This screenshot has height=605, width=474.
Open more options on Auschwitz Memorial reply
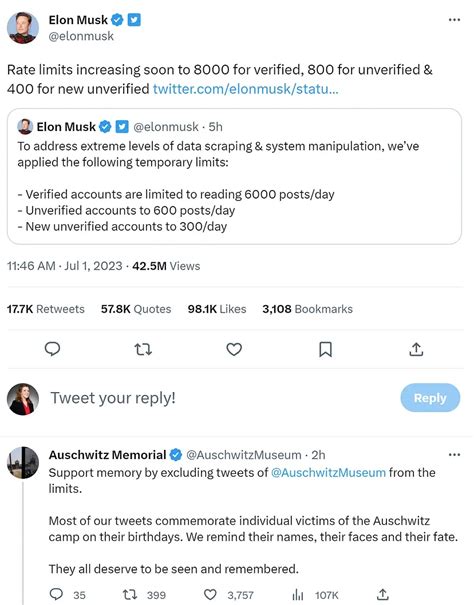(454, 455)
